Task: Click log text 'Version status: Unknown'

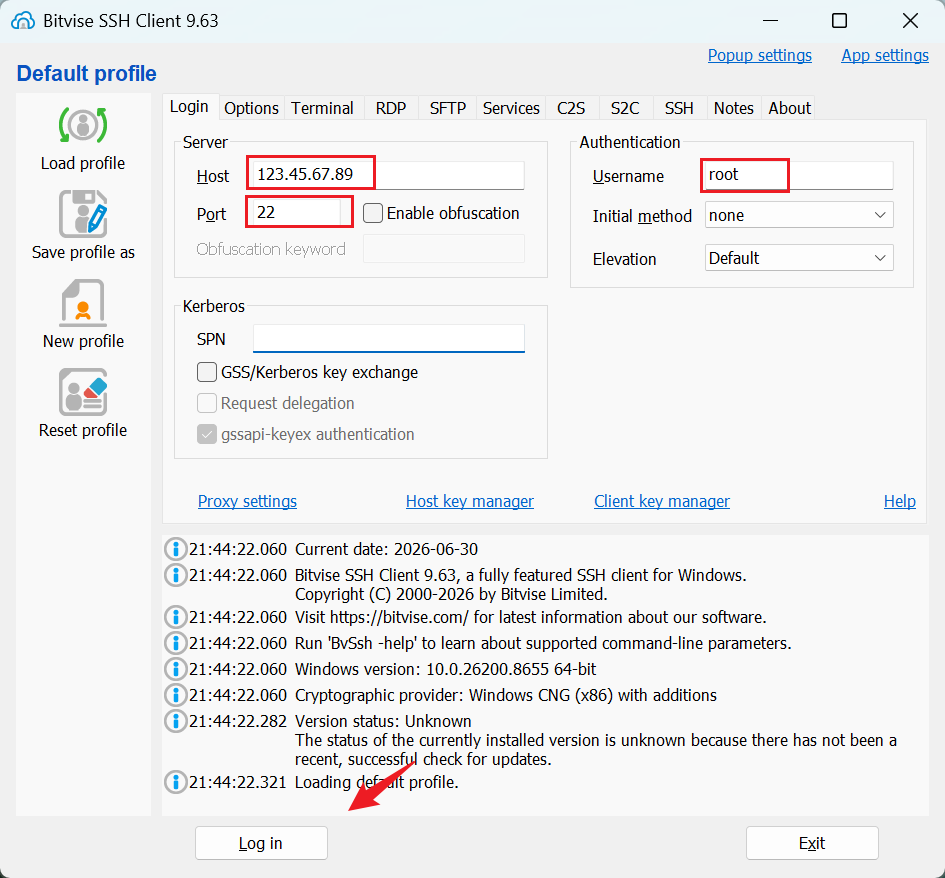Action: [x=383, y=721]
